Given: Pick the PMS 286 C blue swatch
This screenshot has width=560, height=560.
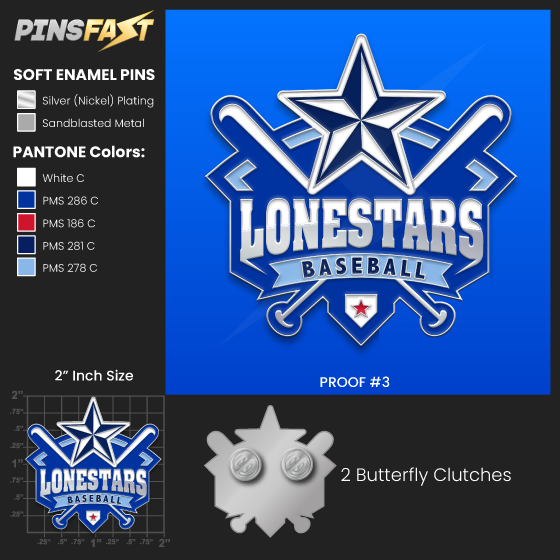Looking at the screenshot, I should coord(26,200).
